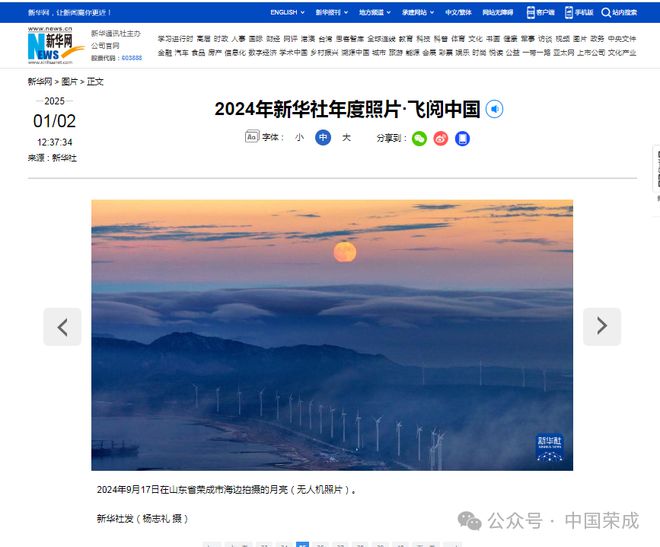Viewport: 660px width, 547px height.
Task: Set font size to 中 (medium)
Action: point(323,137)
